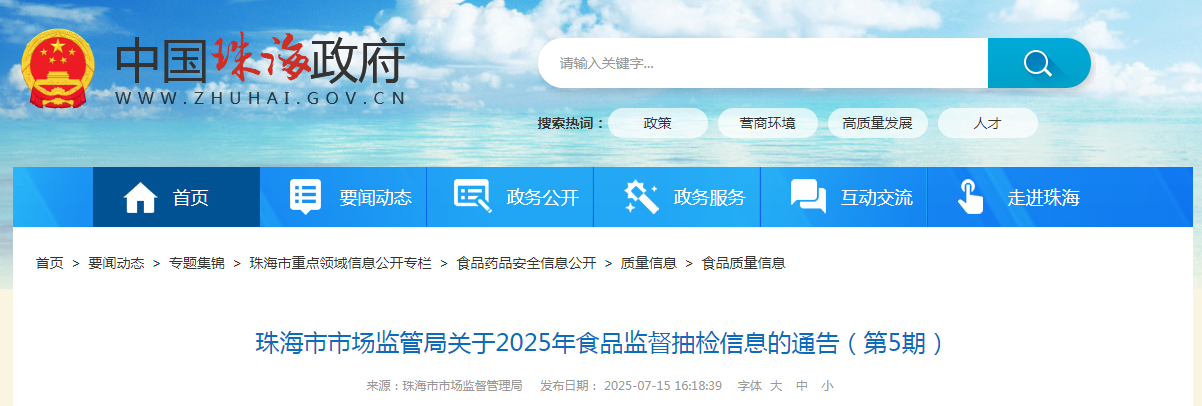Click the chat bubbles icon beside 互动交流

coord(808,197)
